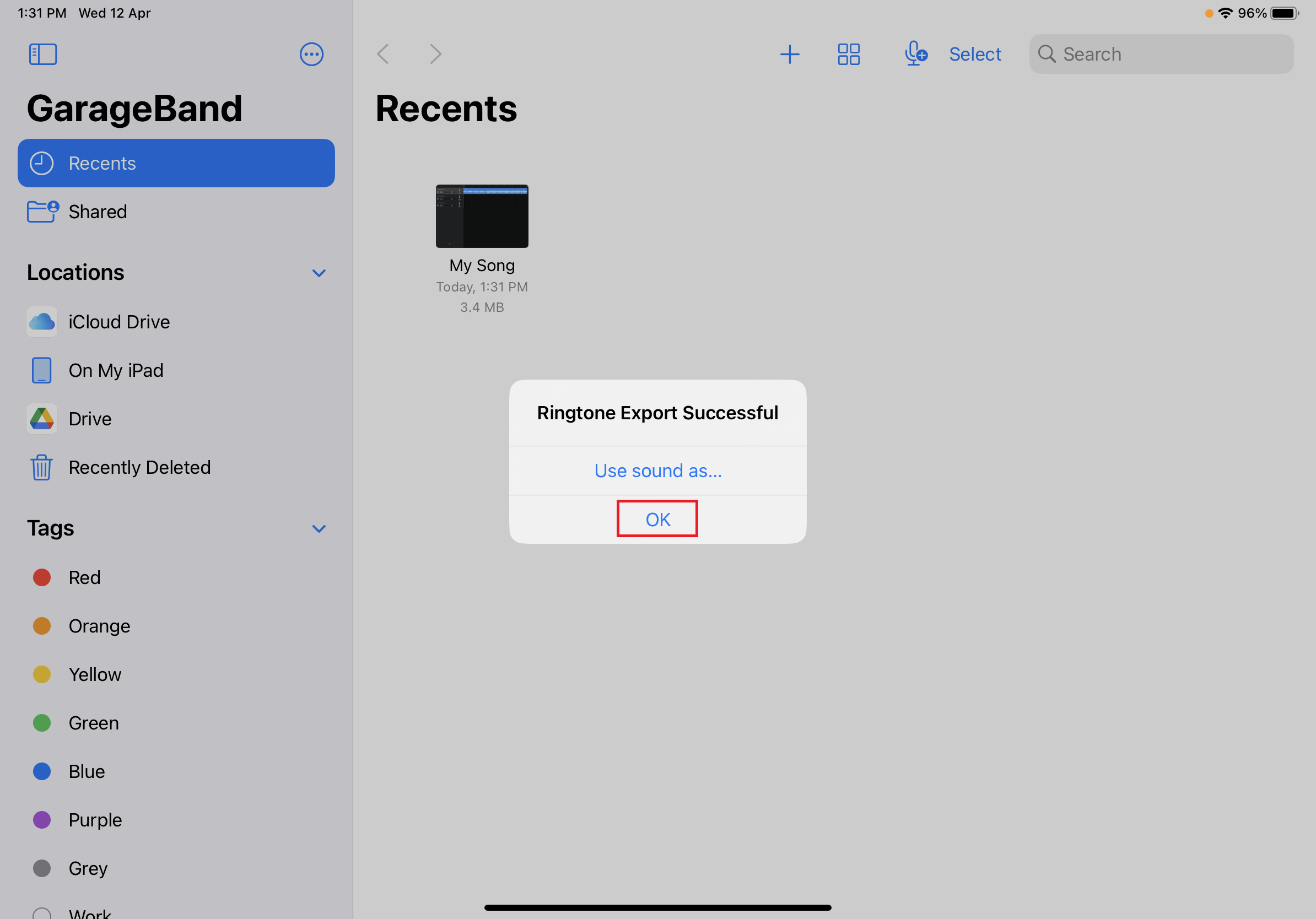1316x919 pixels.
Task: Click the home indicator bar
Action: pyautogui.click(x=657, y=907)
